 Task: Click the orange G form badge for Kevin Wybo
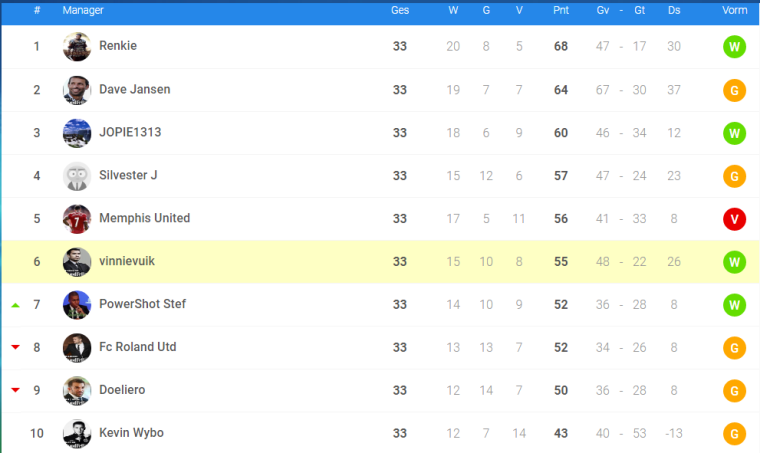click(734, 434)
